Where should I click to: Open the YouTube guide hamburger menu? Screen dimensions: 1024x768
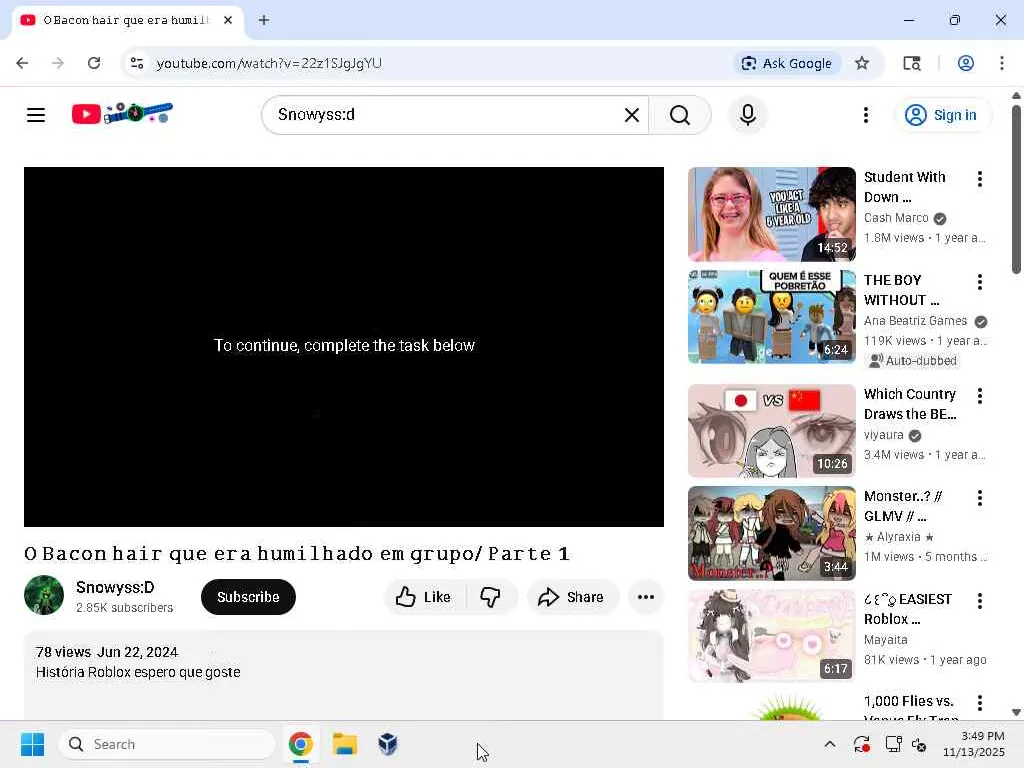[x=36, y=115]
